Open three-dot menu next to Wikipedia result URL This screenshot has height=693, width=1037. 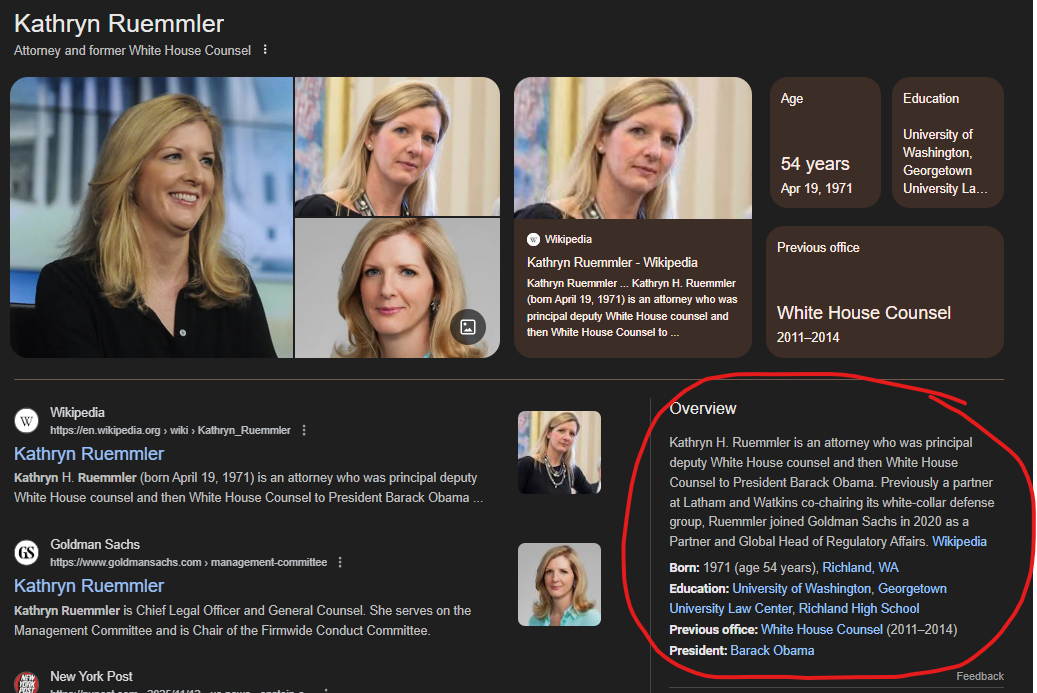pyautogui.click(x=304, y=430)
